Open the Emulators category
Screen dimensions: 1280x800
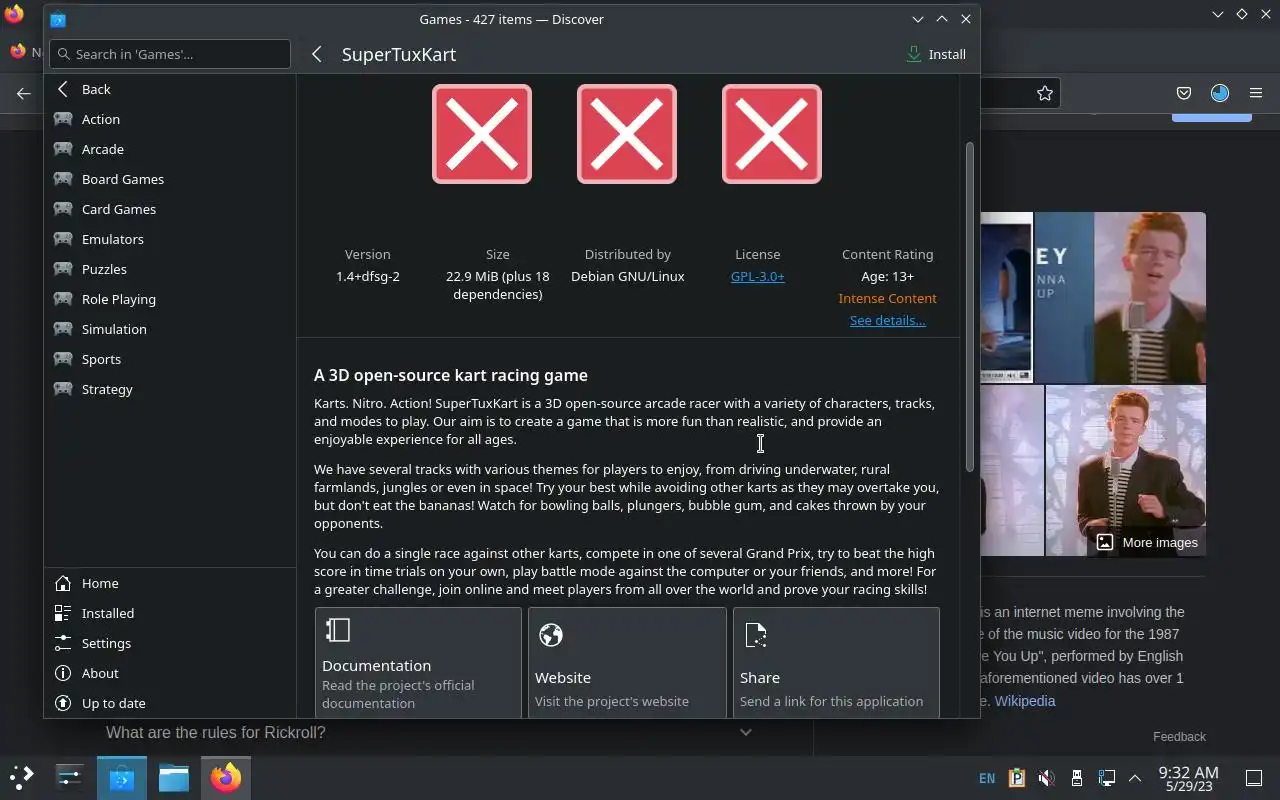tap(170, 239)
